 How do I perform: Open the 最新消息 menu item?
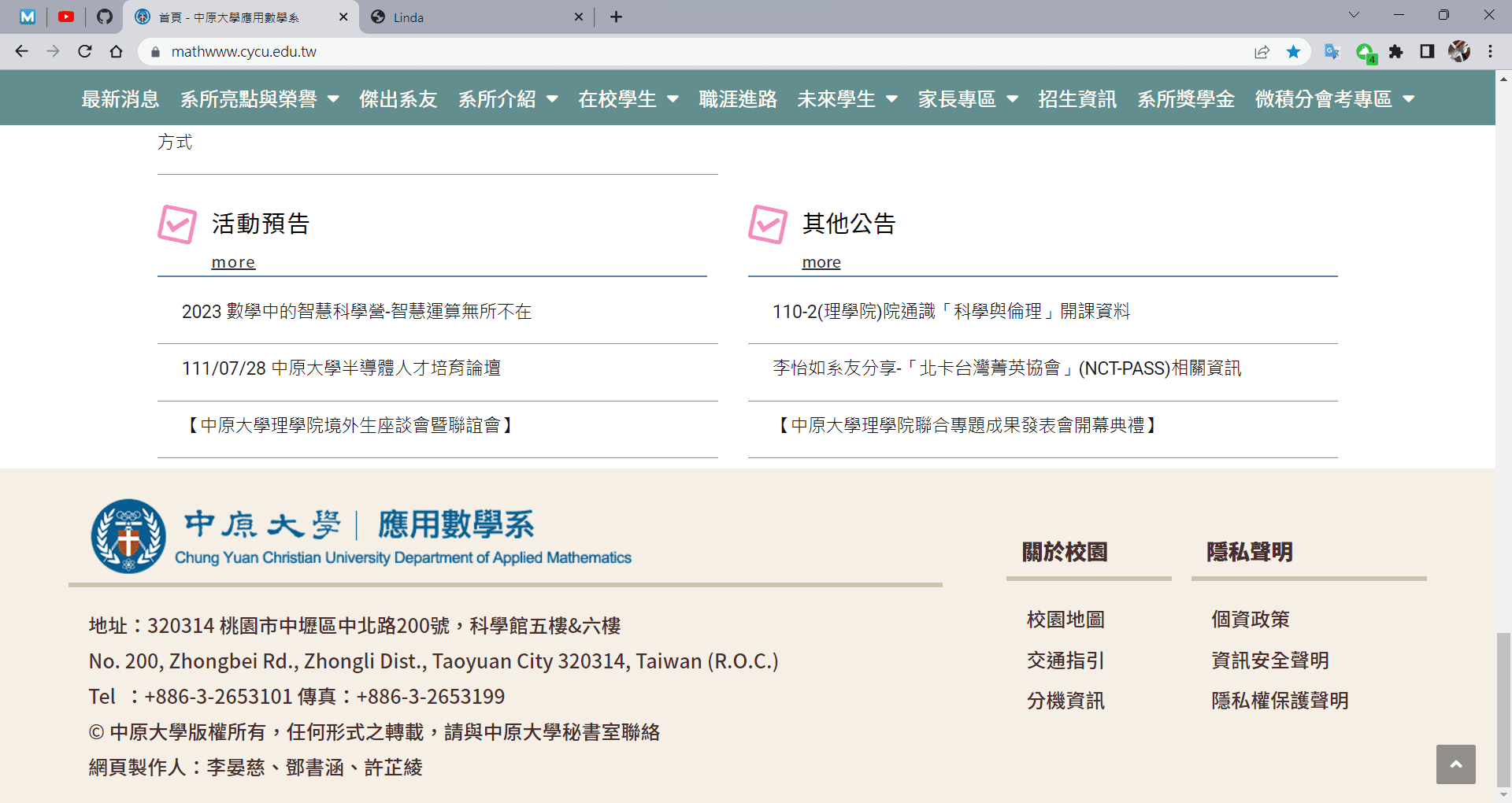[120, 99]
